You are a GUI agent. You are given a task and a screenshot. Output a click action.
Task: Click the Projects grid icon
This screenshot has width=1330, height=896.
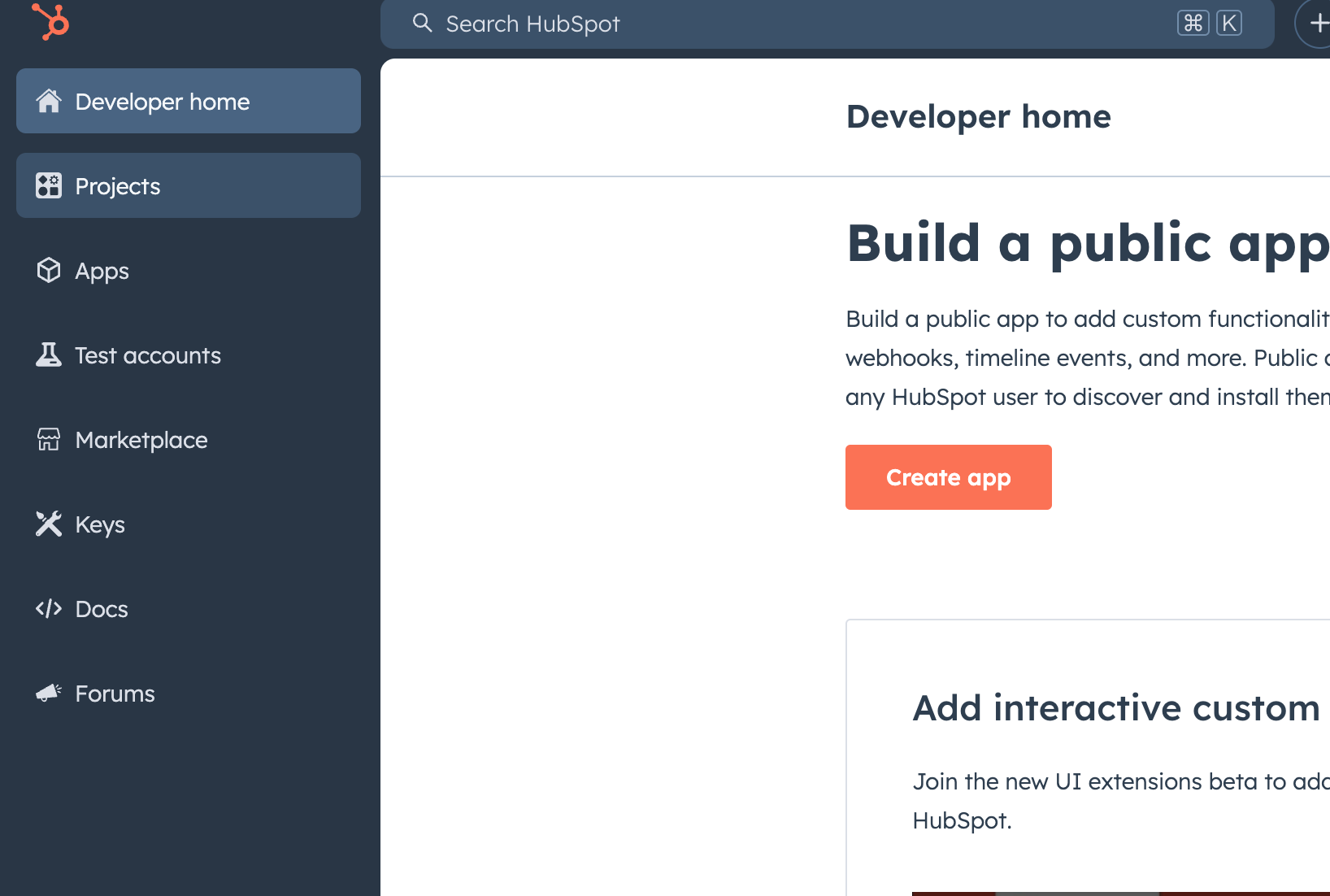[49, 185]
